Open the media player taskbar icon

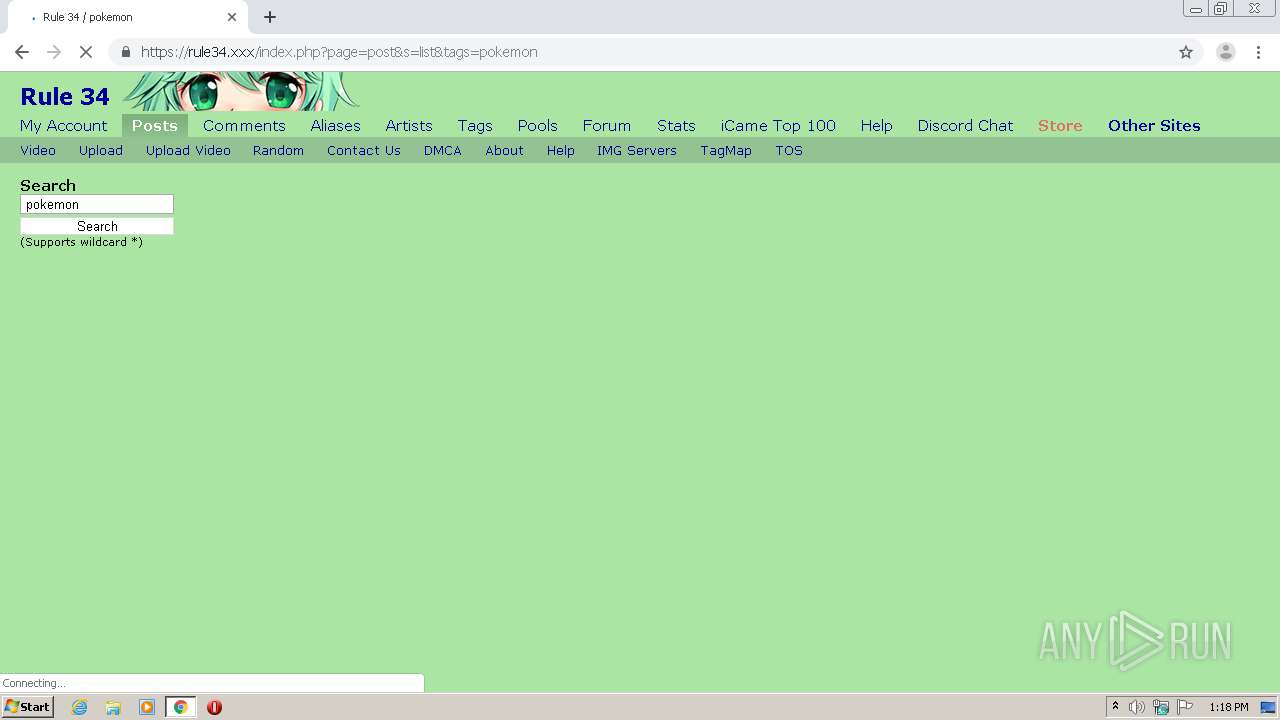[x=147, y=707]
